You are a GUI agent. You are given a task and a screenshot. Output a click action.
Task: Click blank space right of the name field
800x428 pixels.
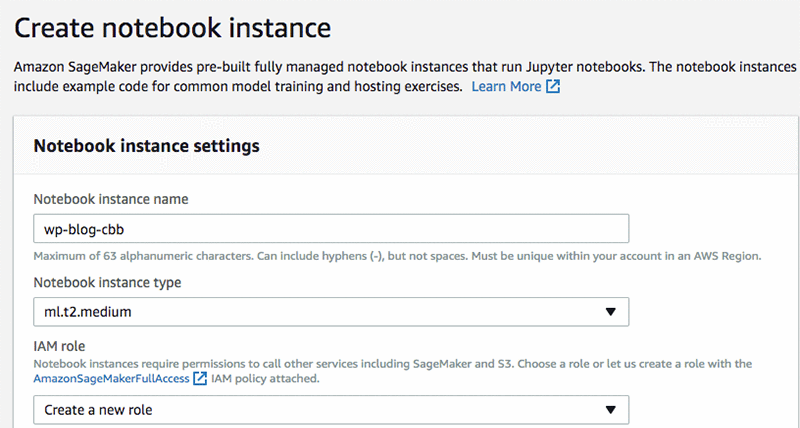pos(710,229)
